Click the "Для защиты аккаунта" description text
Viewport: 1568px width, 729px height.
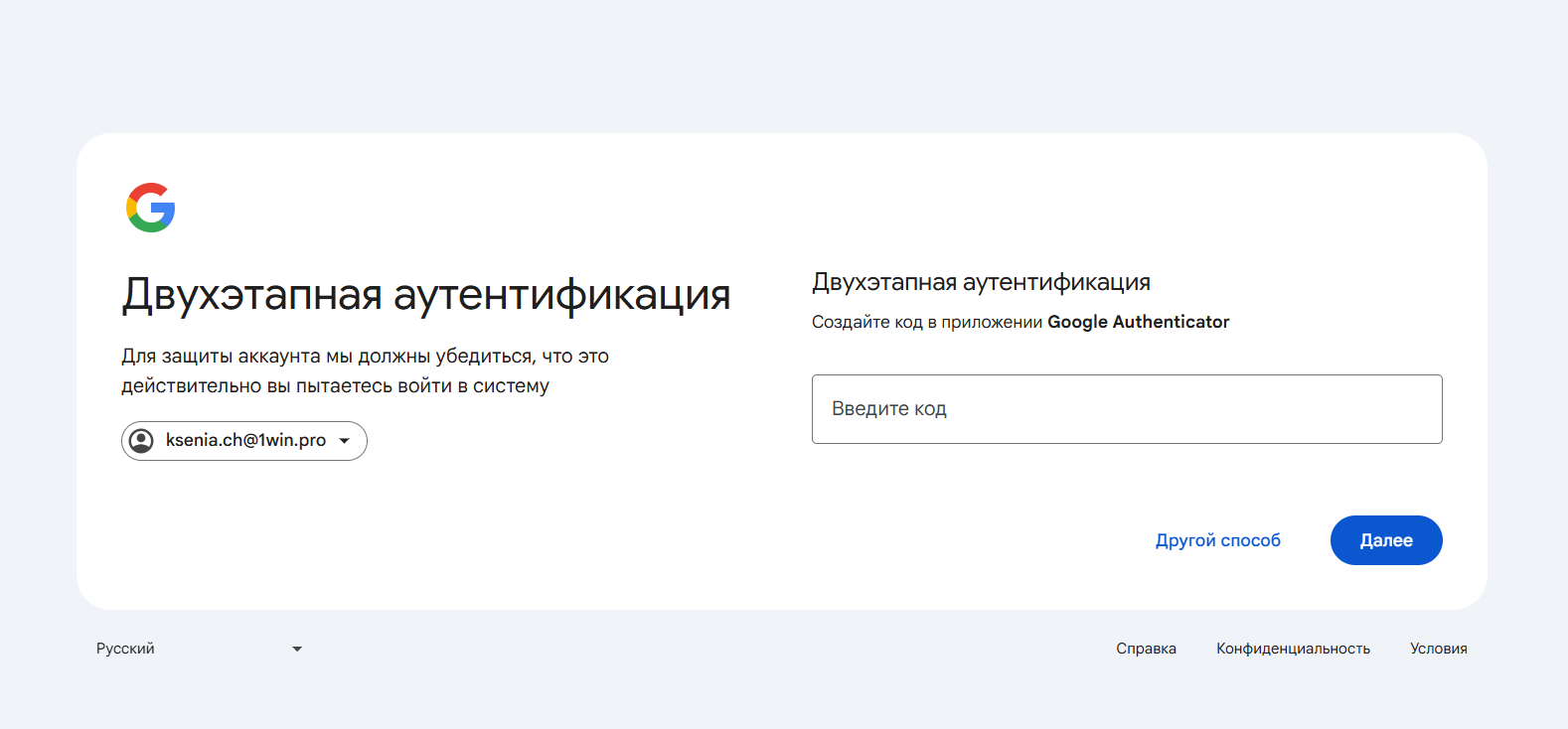click(x=365, y=370)
